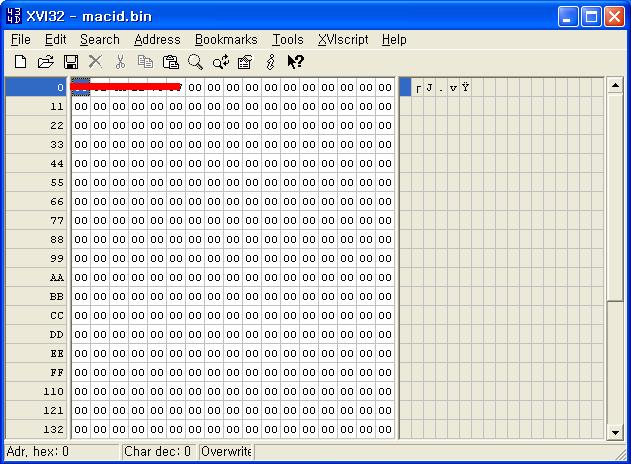Image resolution: width=631 pixels, height=464 pixels.
Task: Click the Goto address toolbar icon
Action: point(245,62)
